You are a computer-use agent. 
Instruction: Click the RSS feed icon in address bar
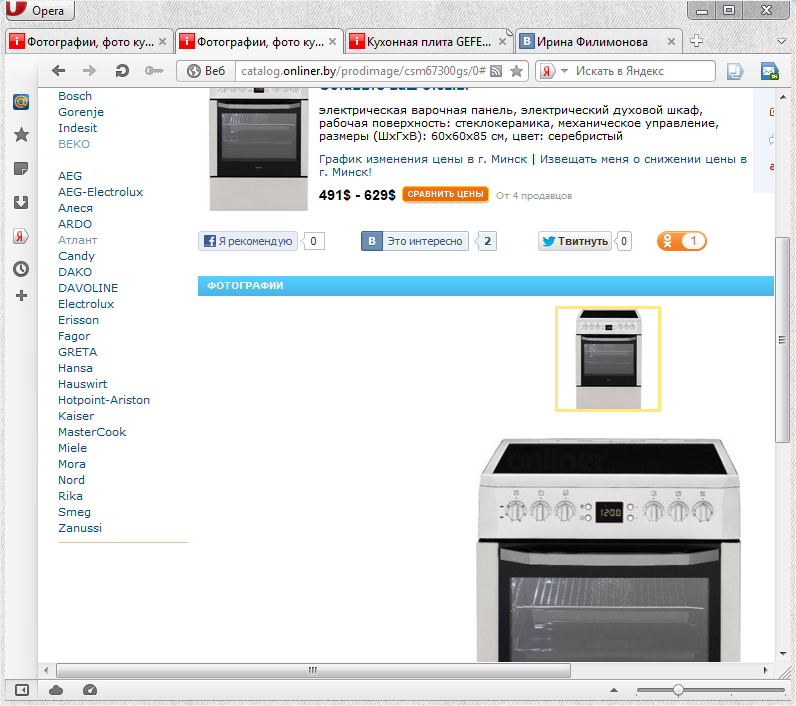496,71
